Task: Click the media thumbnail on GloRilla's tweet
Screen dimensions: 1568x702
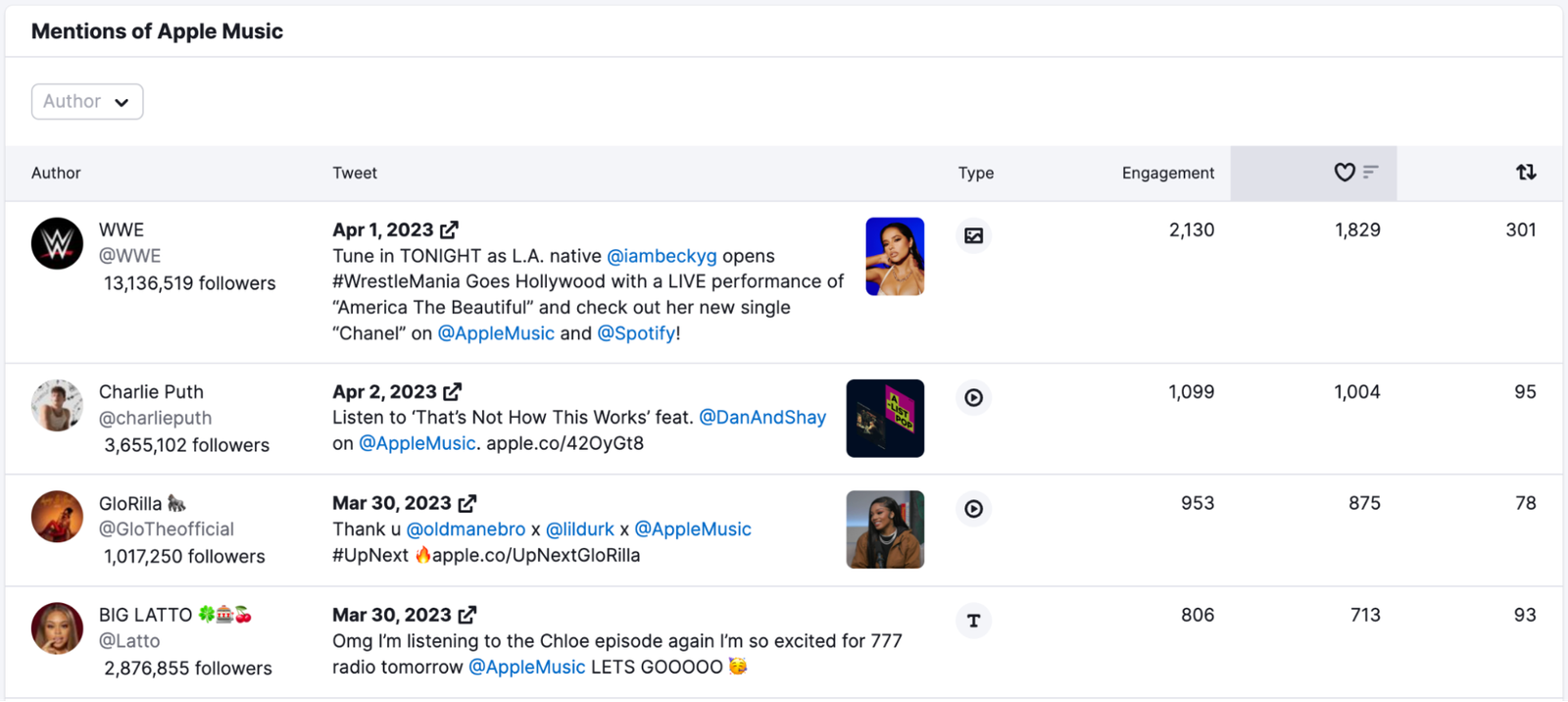Action: [885, 529]
